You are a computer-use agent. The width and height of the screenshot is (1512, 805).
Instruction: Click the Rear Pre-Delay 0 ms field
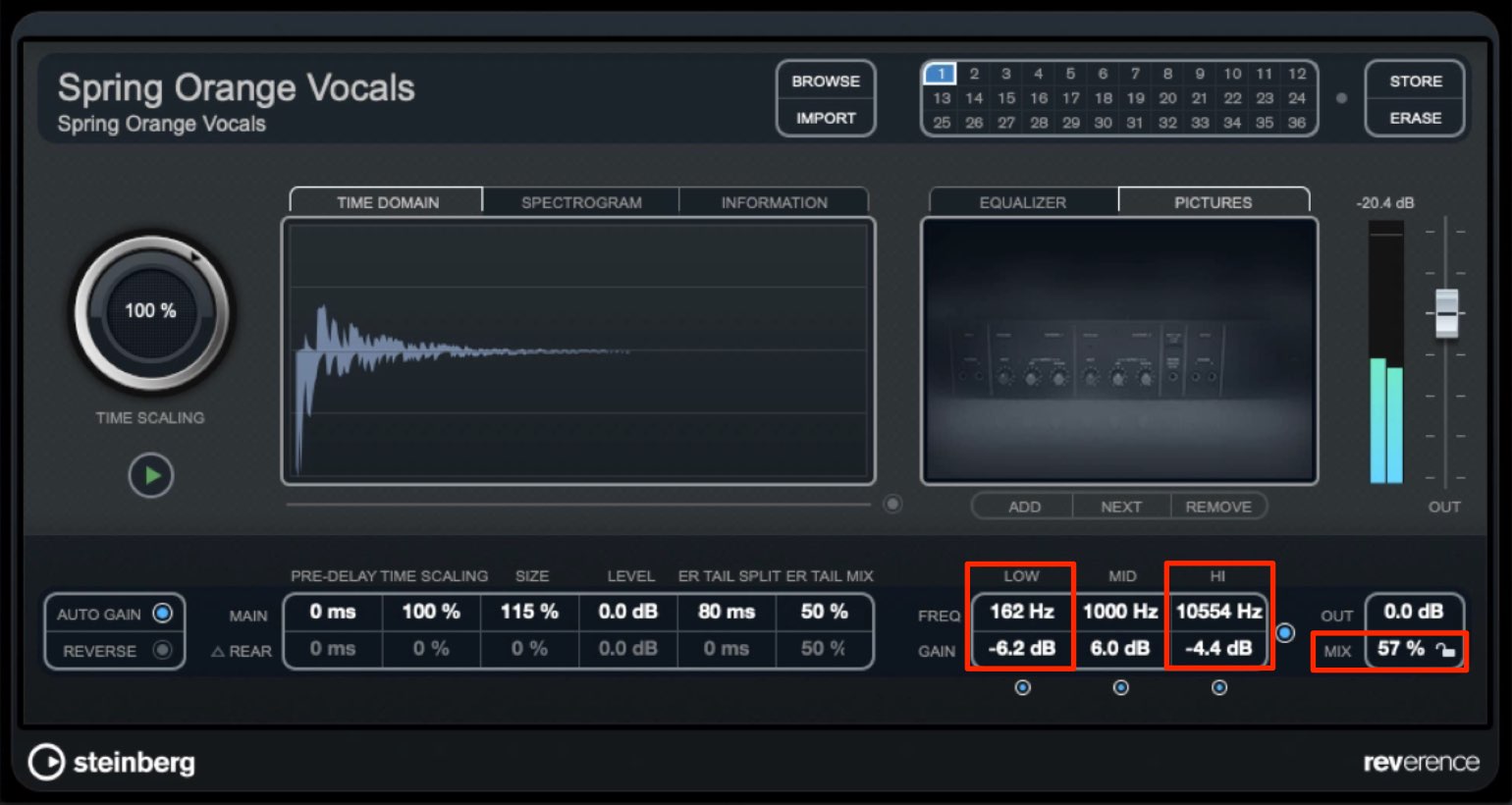tap(333, 649)
